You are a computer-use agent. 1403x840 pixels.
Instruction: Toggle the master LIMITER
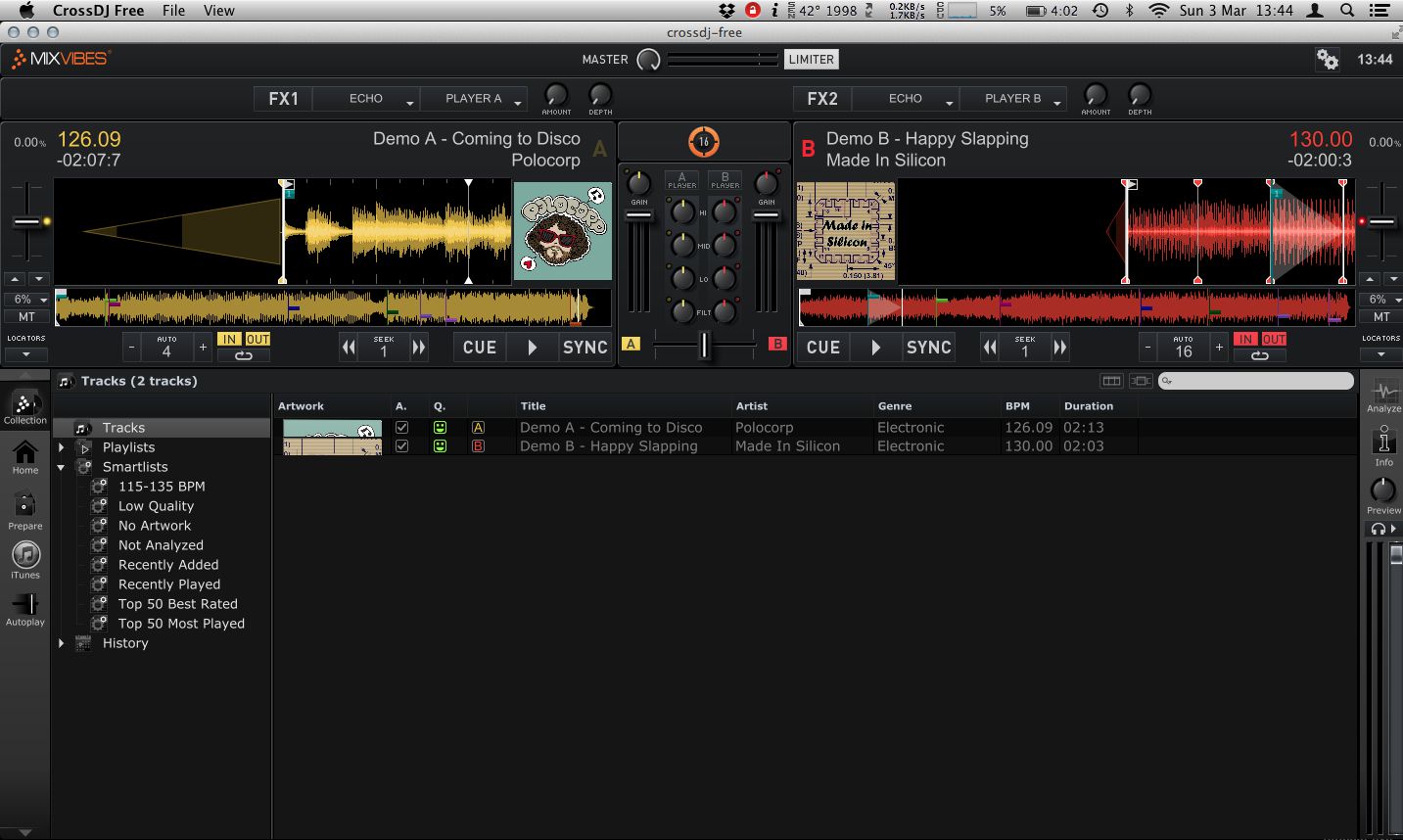point(812,60)
